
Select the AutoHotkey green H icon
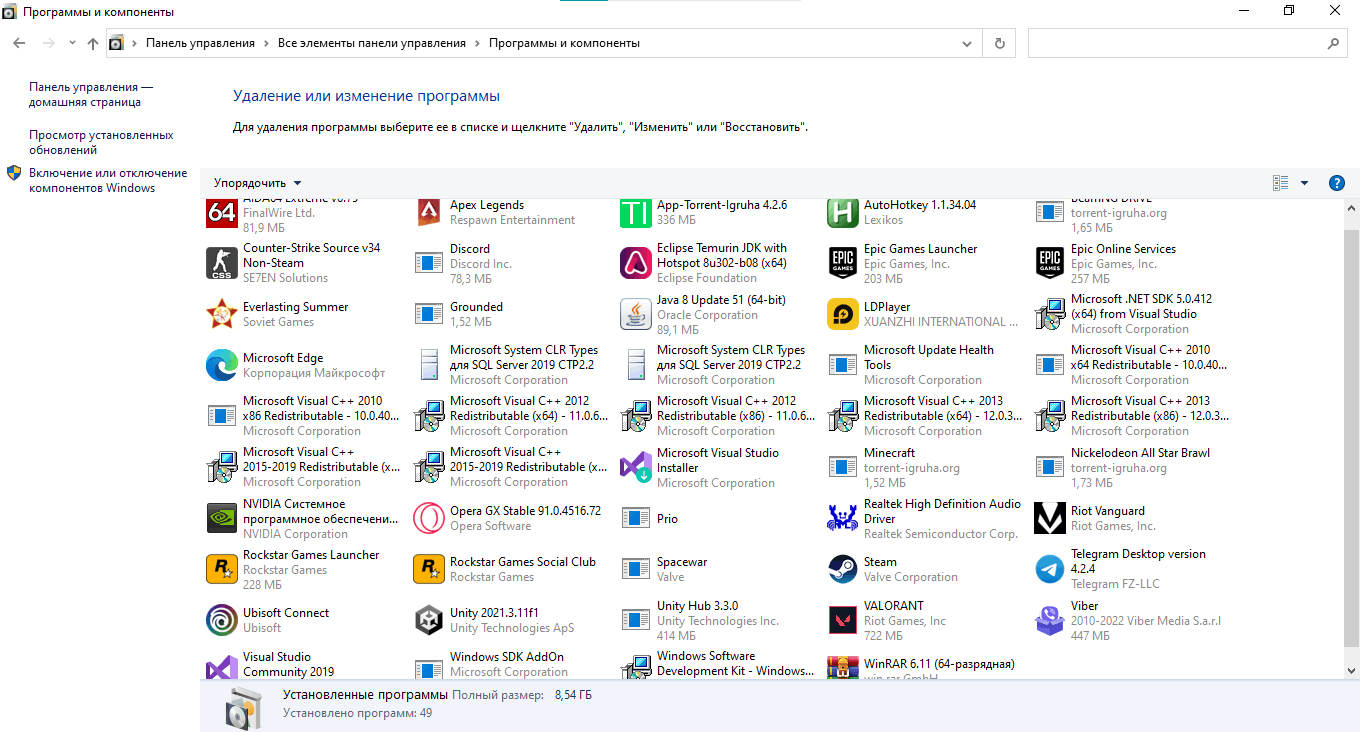point(843,212)
